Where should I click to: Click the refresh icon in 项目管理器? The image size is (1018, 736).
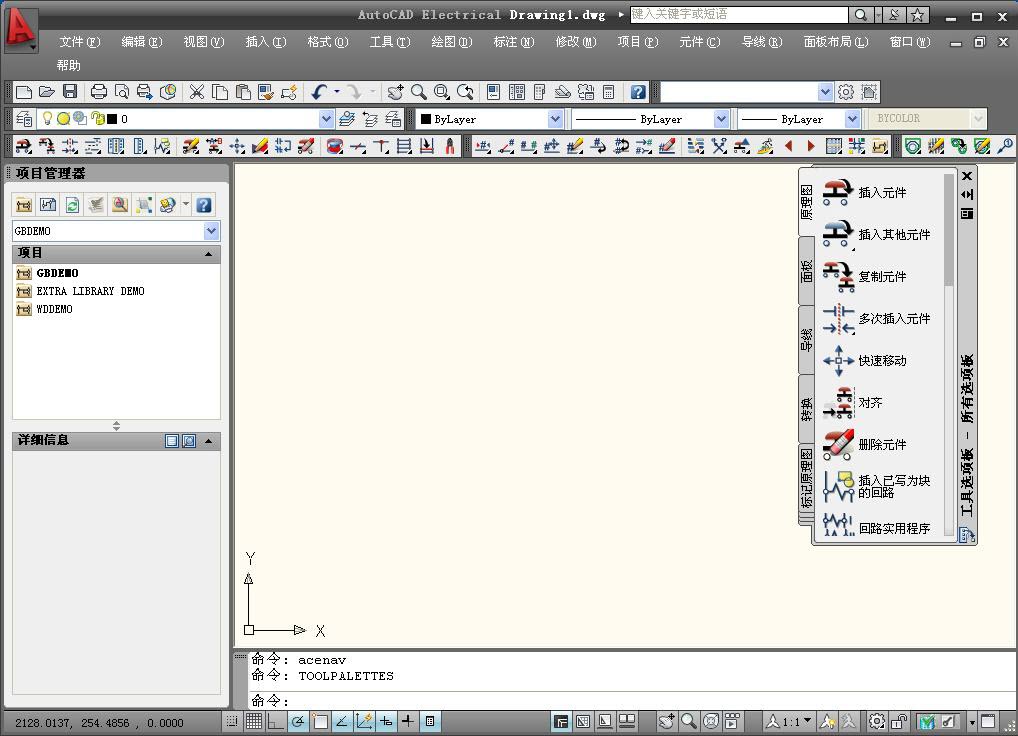[72, 205]
